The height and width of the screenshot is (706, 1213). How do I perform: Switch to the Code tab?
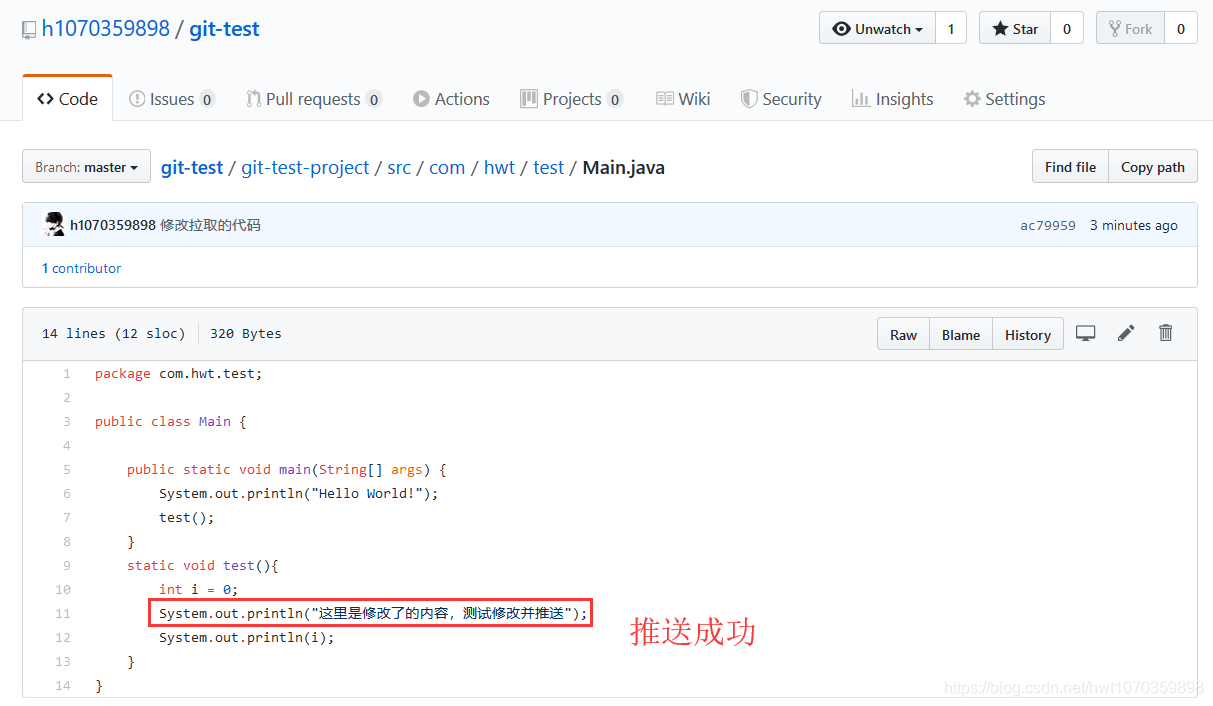click(x=67, y=99)
